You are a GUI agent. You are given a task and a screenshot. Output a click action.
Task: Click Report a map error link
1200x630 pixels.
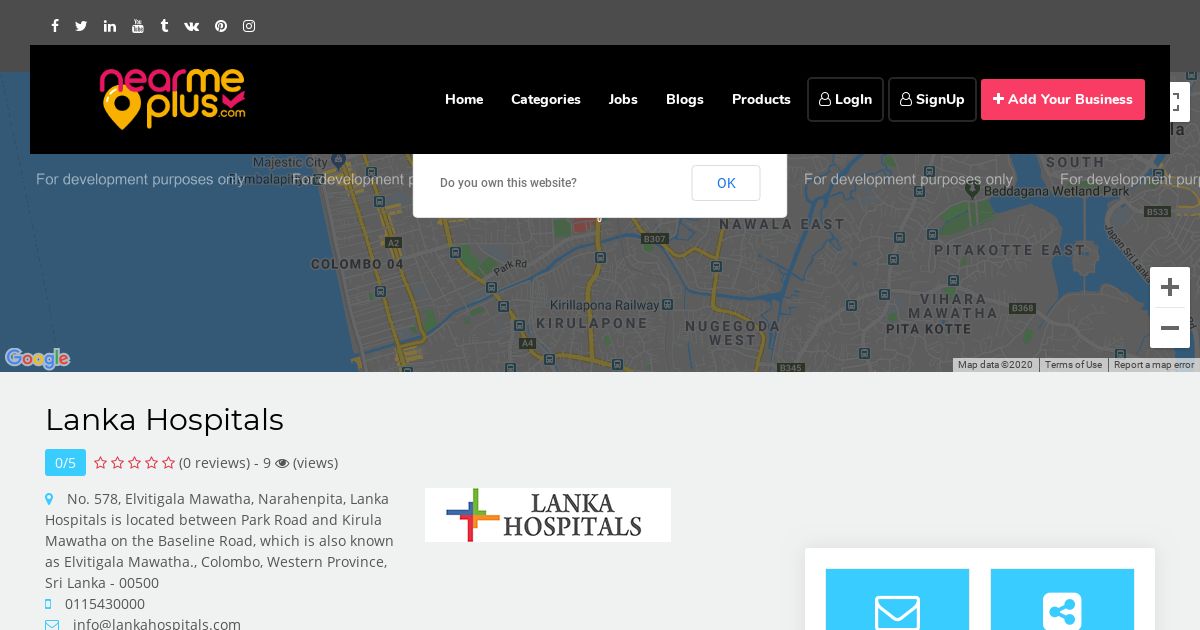1154,365
